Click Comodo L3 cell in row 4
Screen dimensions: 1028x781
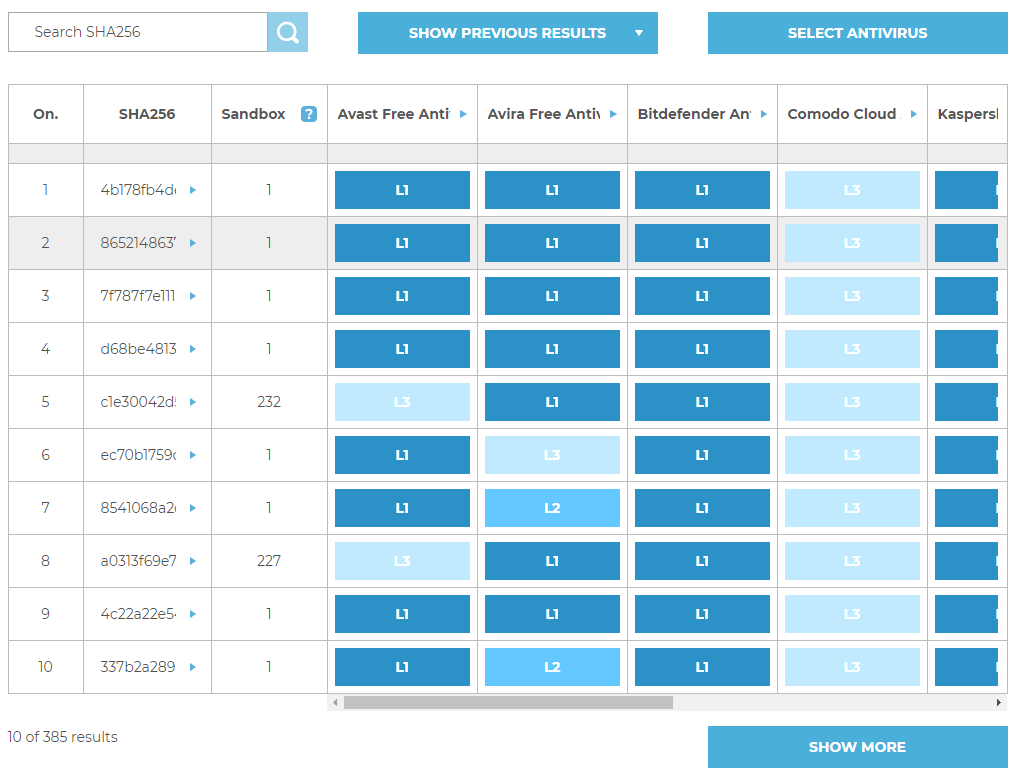click(852, 350)
